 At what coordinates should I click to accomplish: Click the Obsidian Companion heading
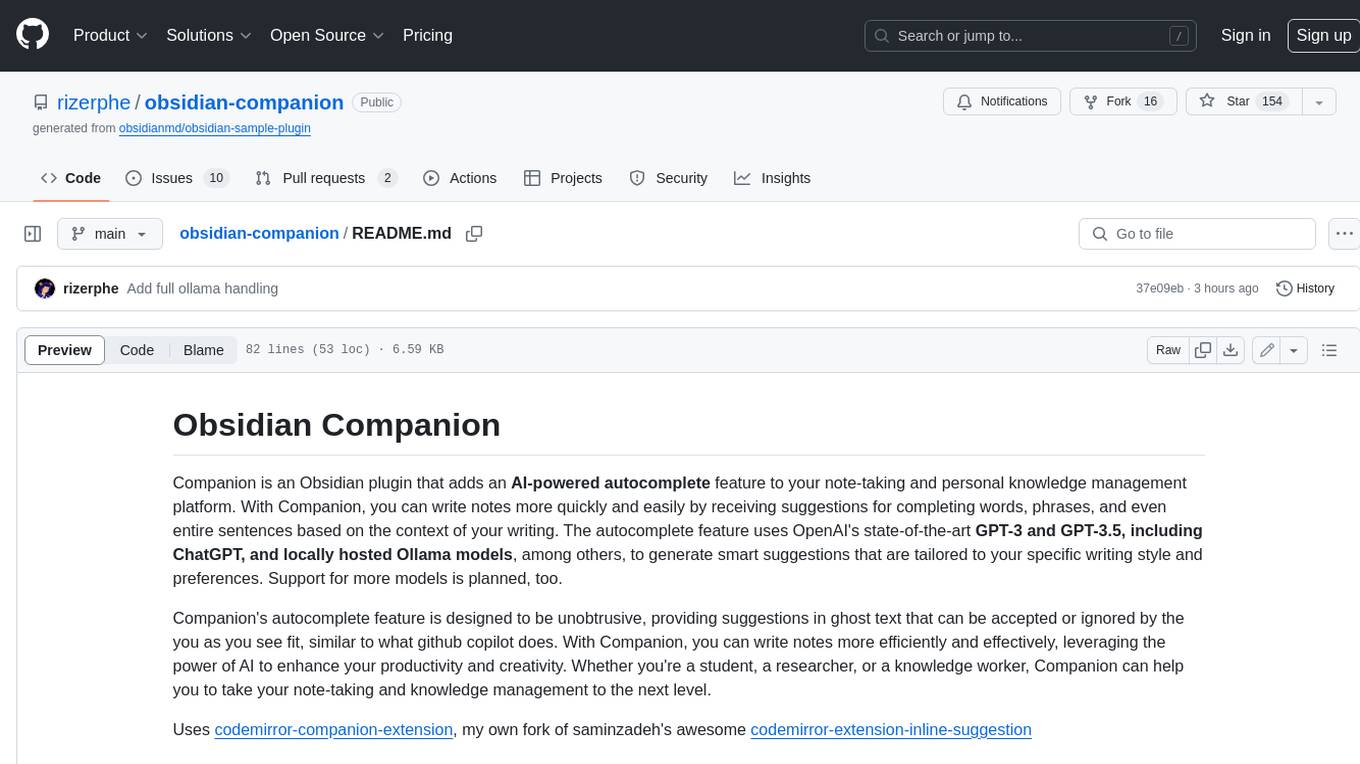337,425
